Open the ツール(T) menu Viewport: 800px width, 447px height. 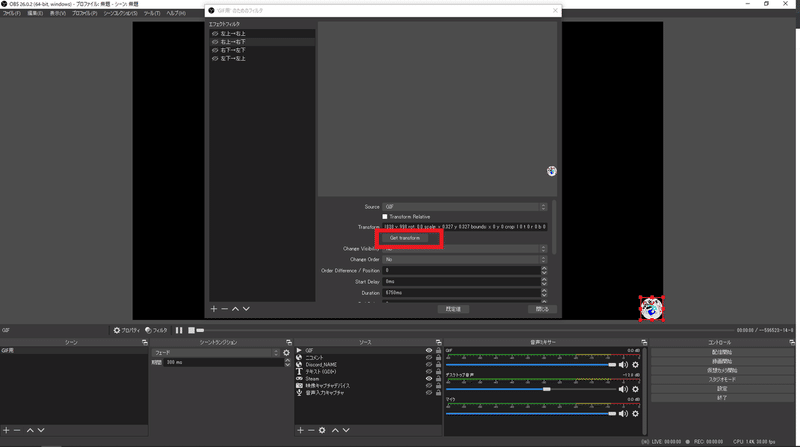coord(152,13)
